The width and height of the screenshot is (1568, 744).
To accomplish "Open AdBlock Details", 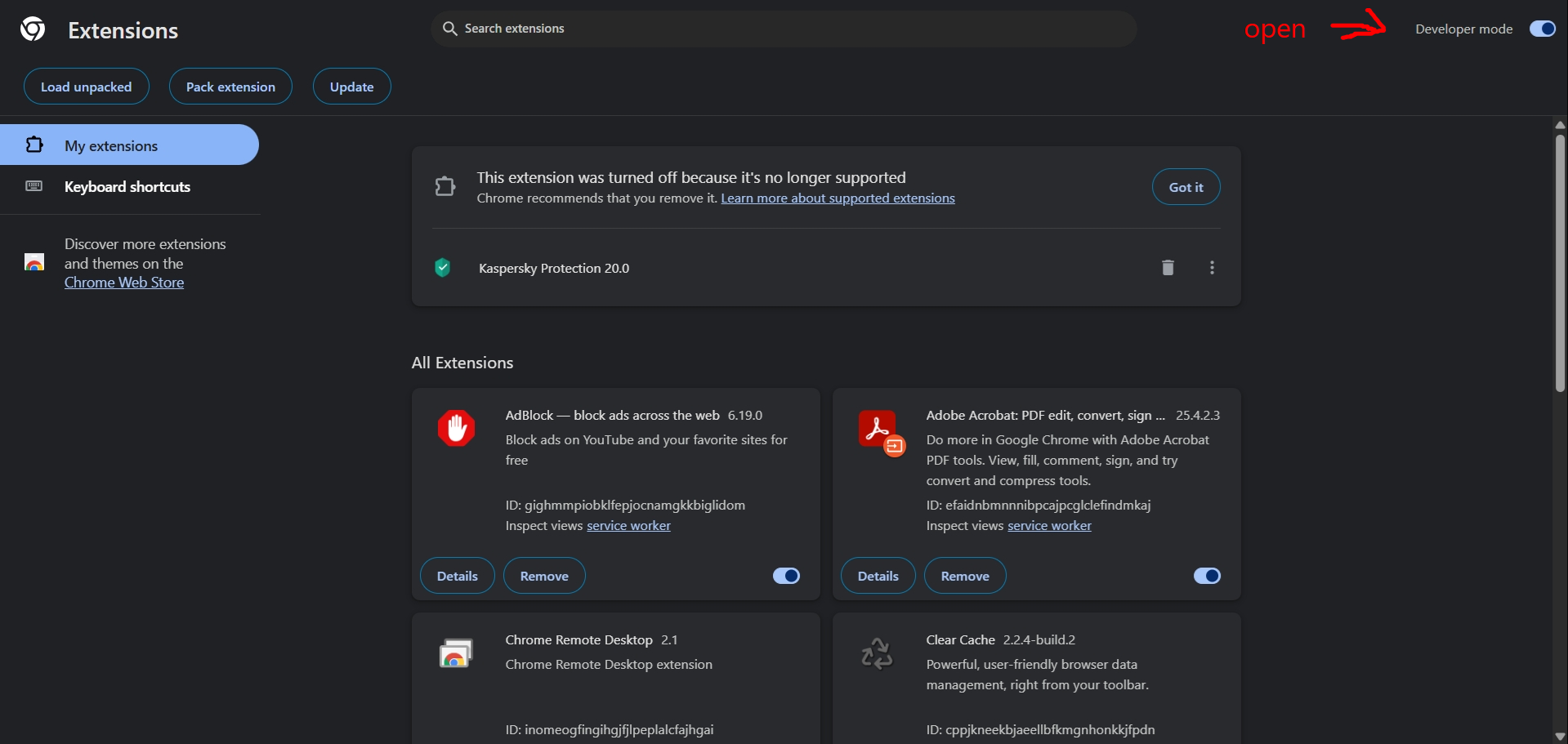I will (458, 576).
